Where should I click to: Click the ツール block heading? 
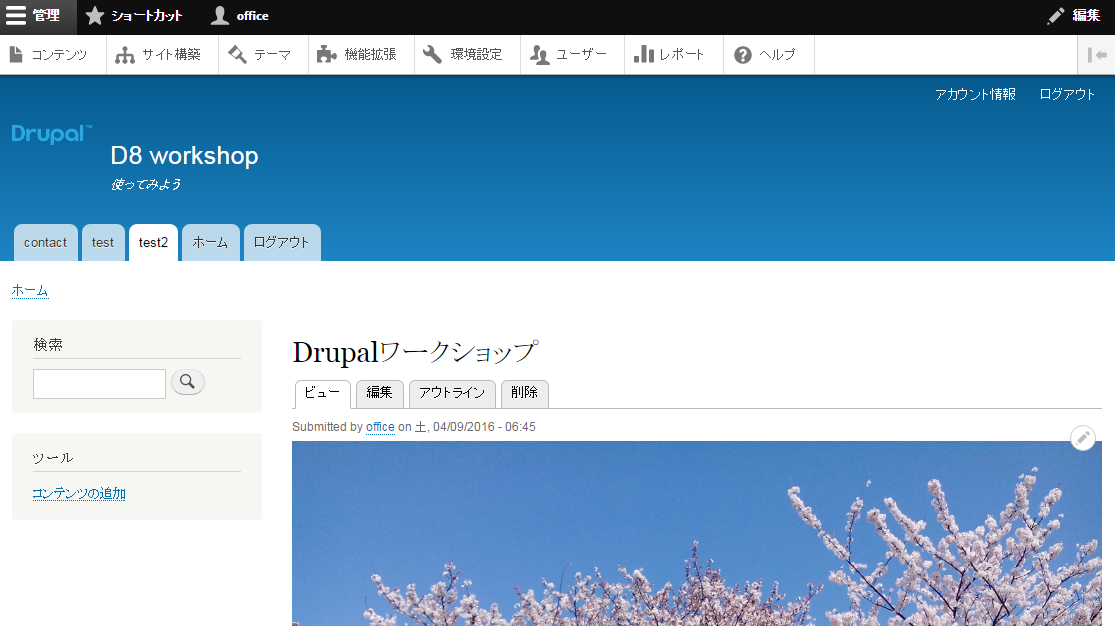(x=53, y=457)
